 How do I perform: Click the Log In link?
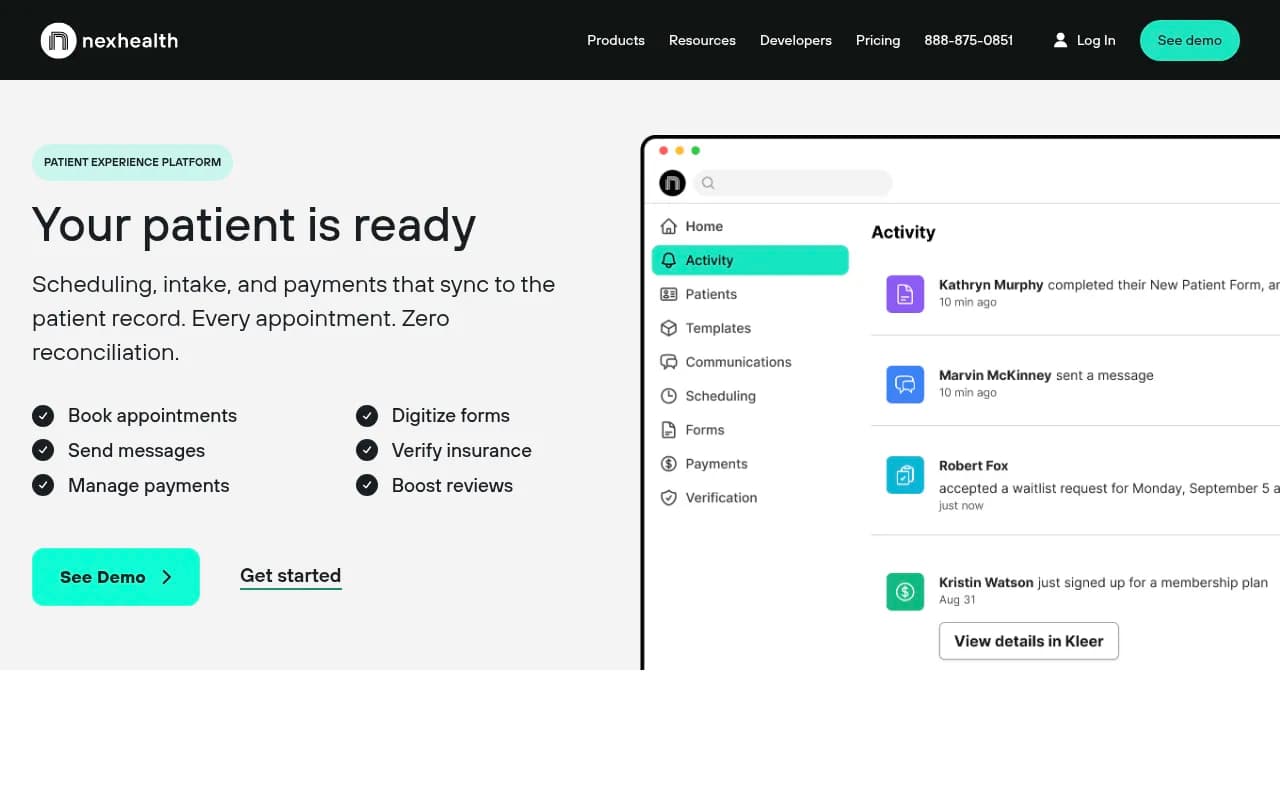pyautogui.click(x=1096, y=40)
